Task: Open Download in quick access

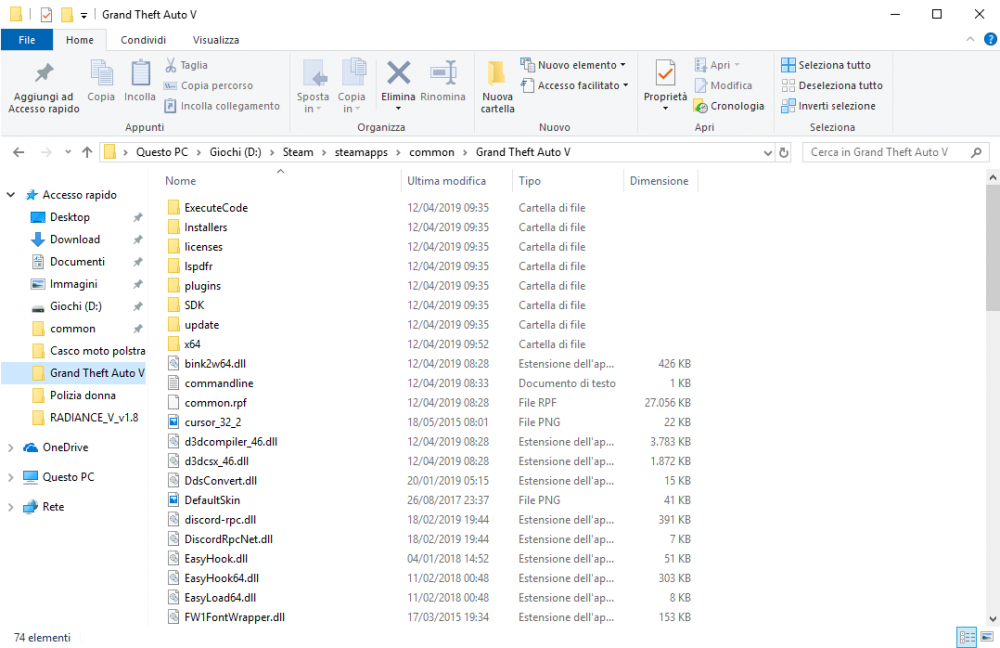Action: (x=75, y=240)
